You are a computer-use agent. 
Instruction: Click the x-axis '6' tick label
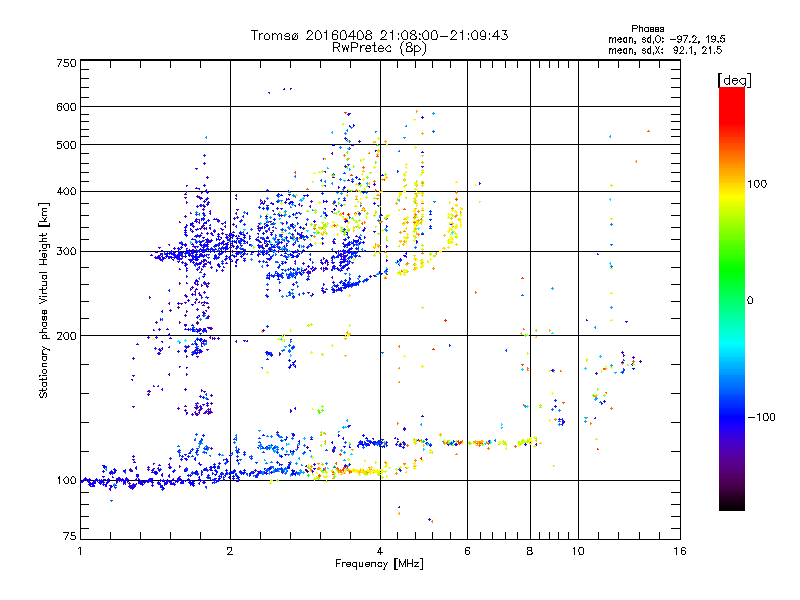click(467, 551)
